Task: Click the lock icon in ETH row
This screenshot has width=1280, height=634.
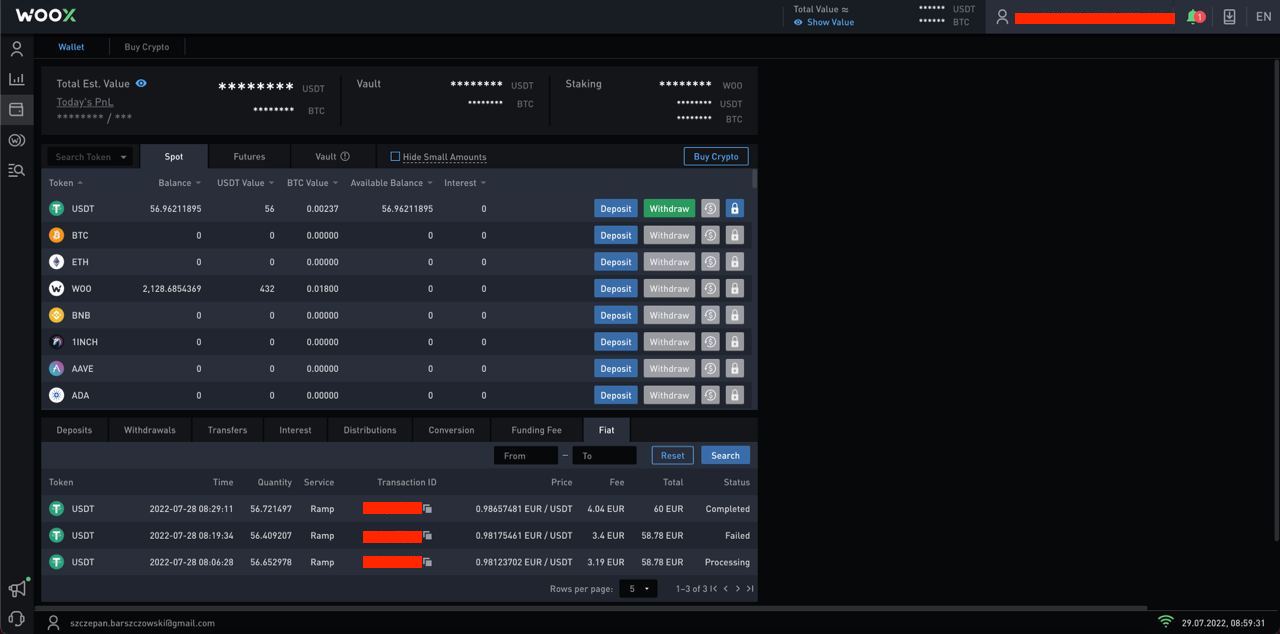Action: 735,262
